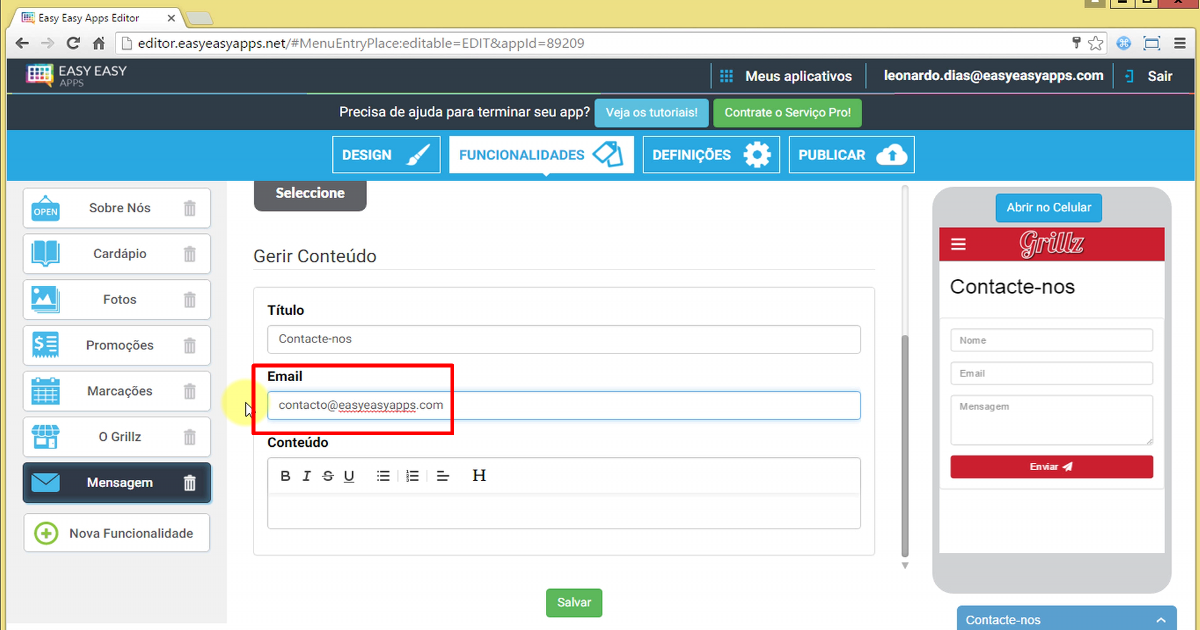This screenshot has height=630, width=1200.
Task: Reload the browser page
Action: (73, 43)
